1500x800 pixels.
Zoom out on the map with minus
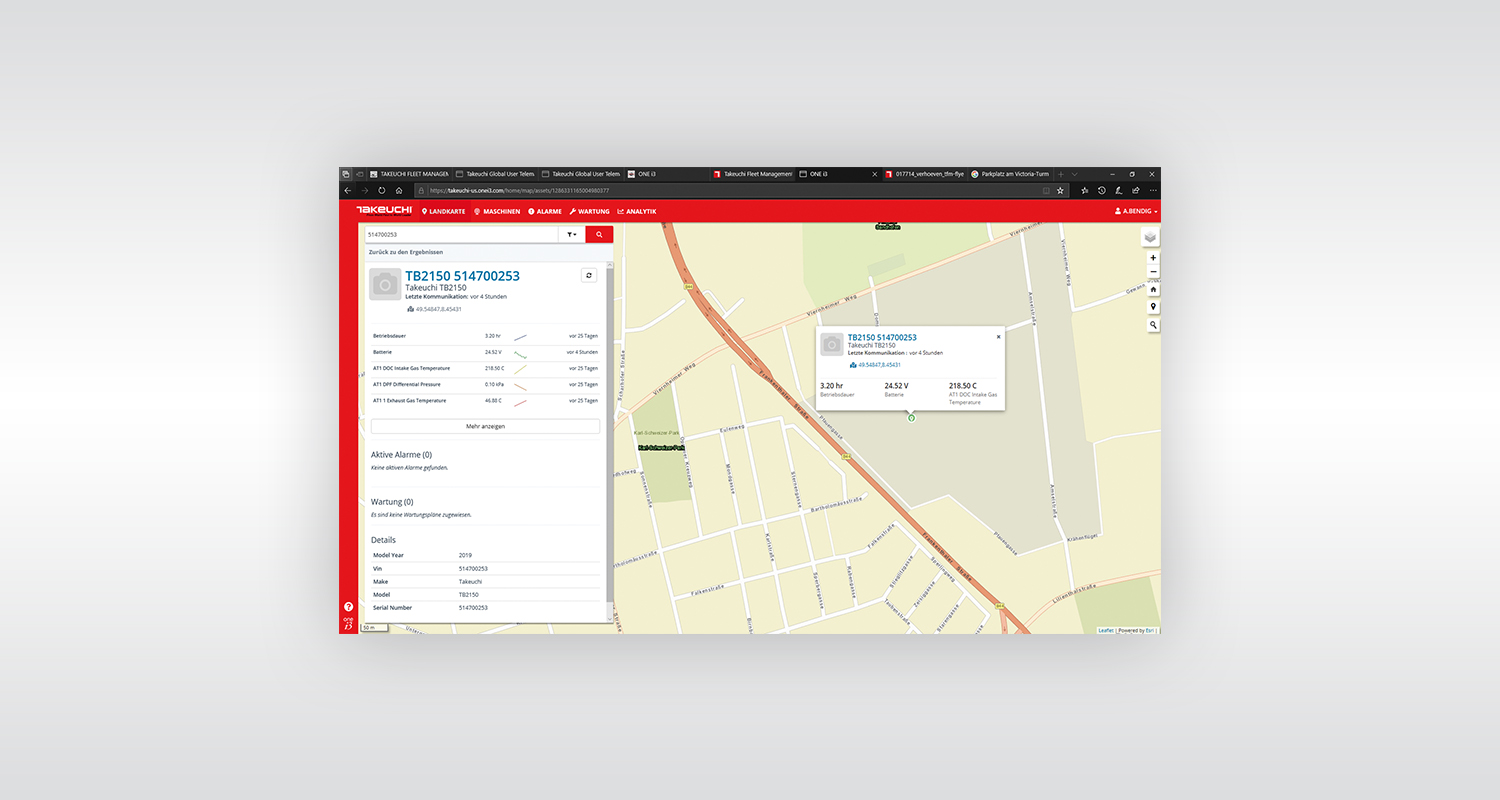1153,272
